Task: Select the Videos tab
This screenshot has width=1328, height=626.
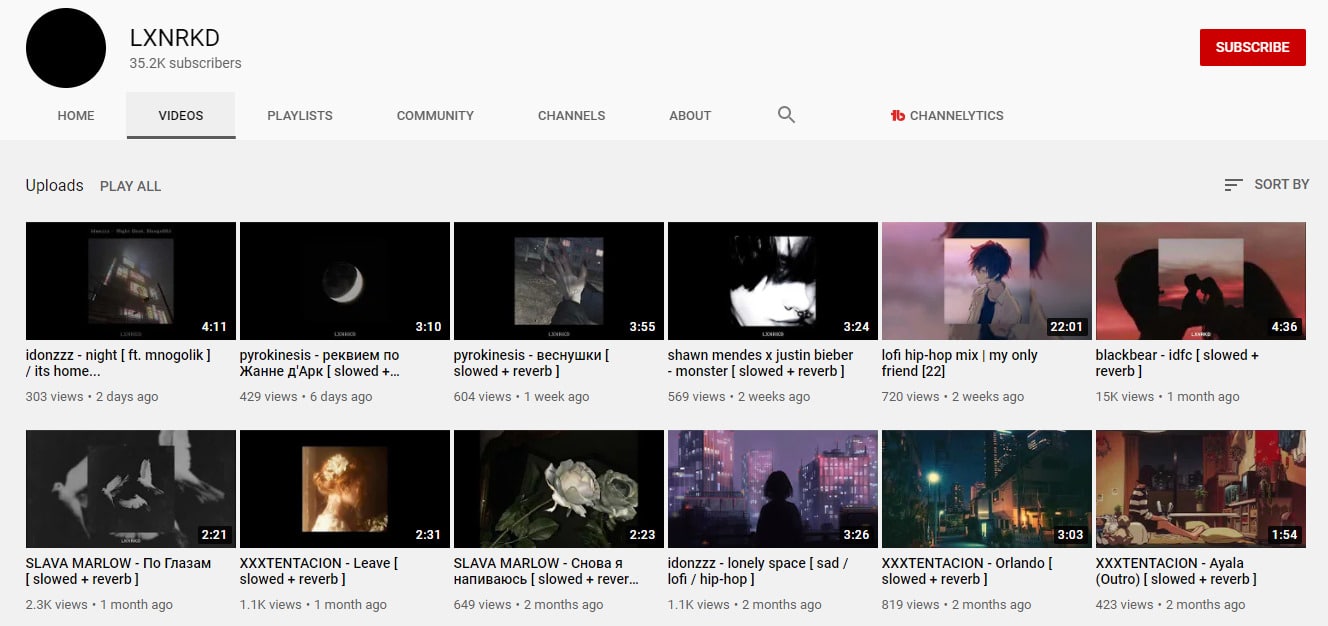Action: click(181, 115)
